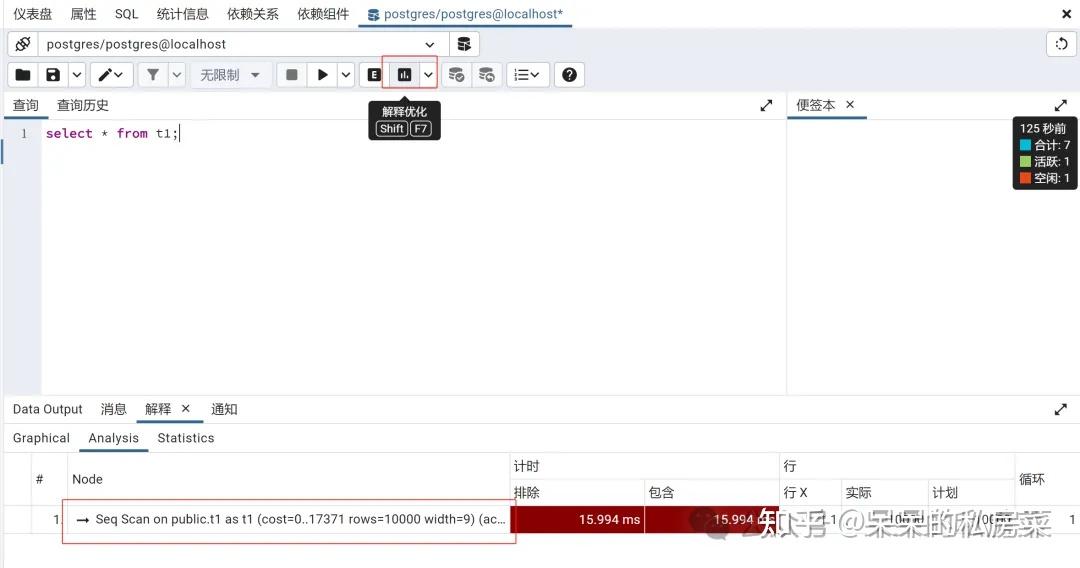Open the SQL tab
The width and height of the screenshot is (1080, 568).
tap(126, 14)
